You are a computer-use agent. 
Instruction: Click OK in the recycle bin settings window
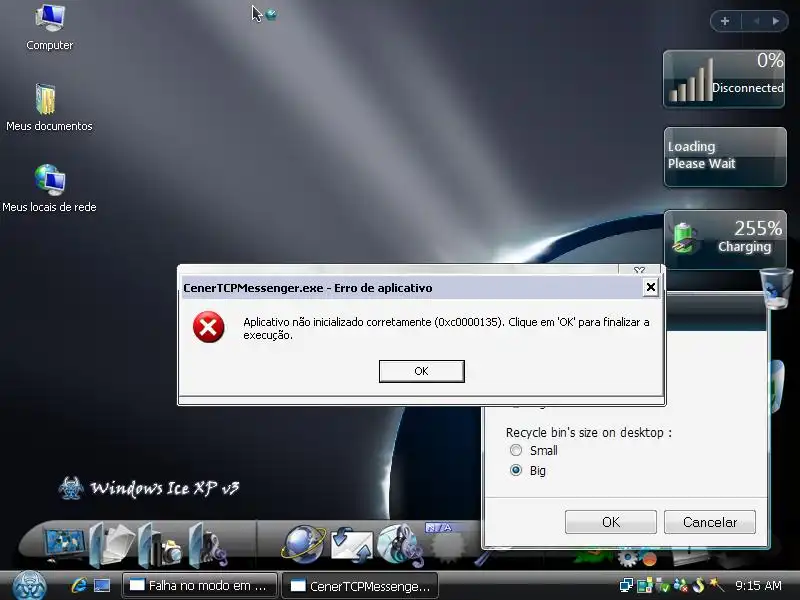pyautogui.click(x=611, y=522)
